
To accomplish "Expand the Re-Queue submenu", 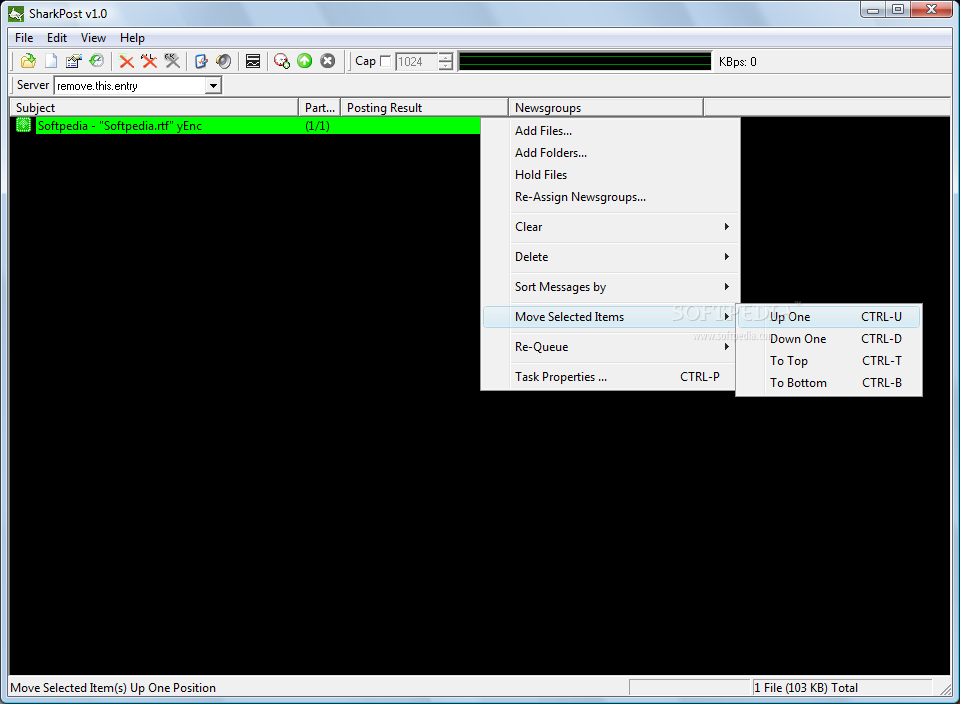I will tap(610, 347).
